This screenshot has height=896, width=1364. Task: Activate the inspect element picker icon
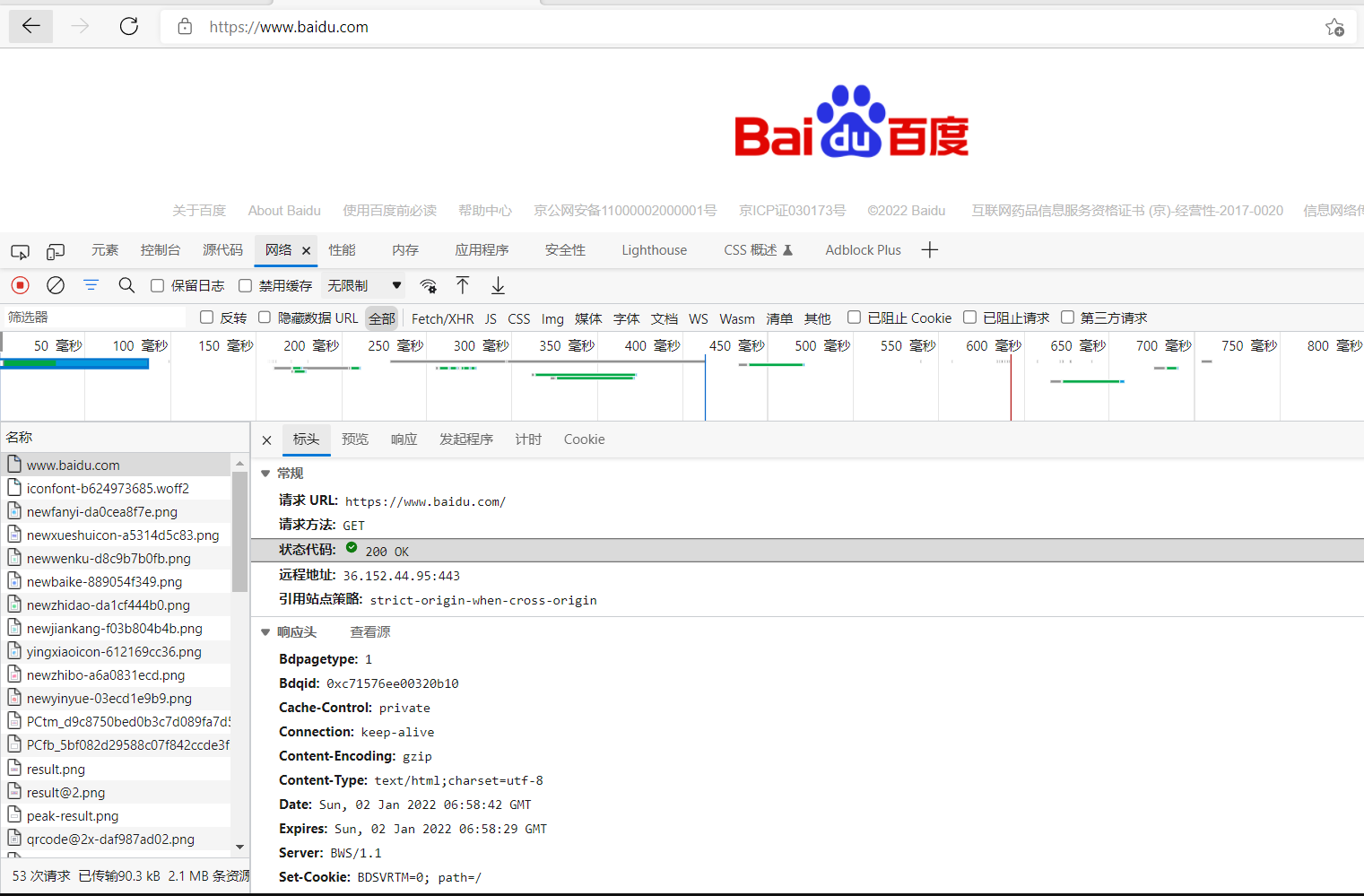point(20,251)
